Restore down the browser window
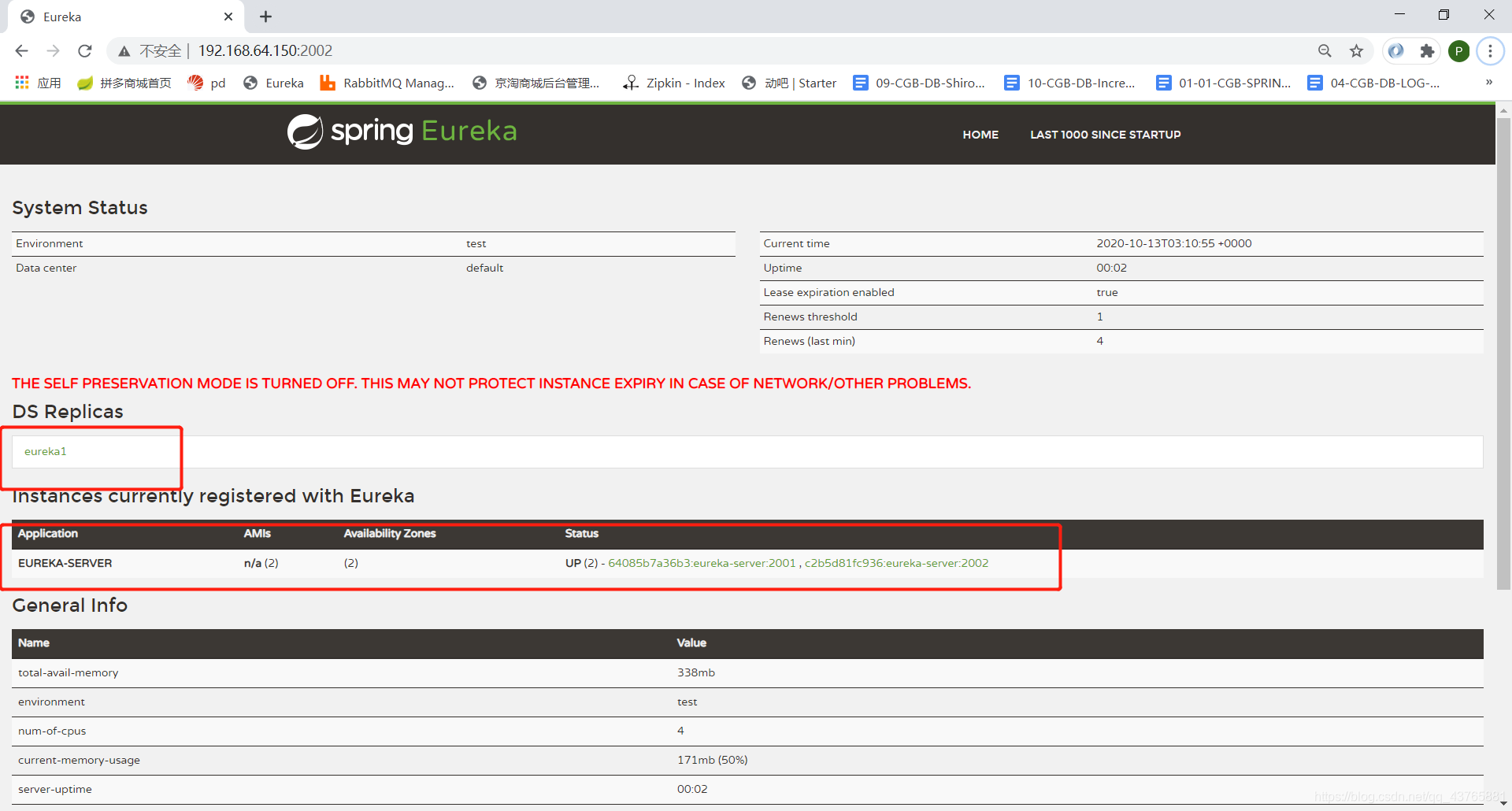Screen dimensions: 1512x811 [x=1443, y=15]
